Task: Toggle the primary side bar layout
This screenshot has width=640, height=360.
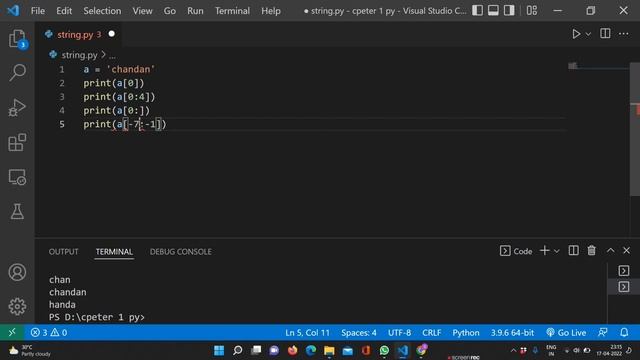Action: click(478, 10)
